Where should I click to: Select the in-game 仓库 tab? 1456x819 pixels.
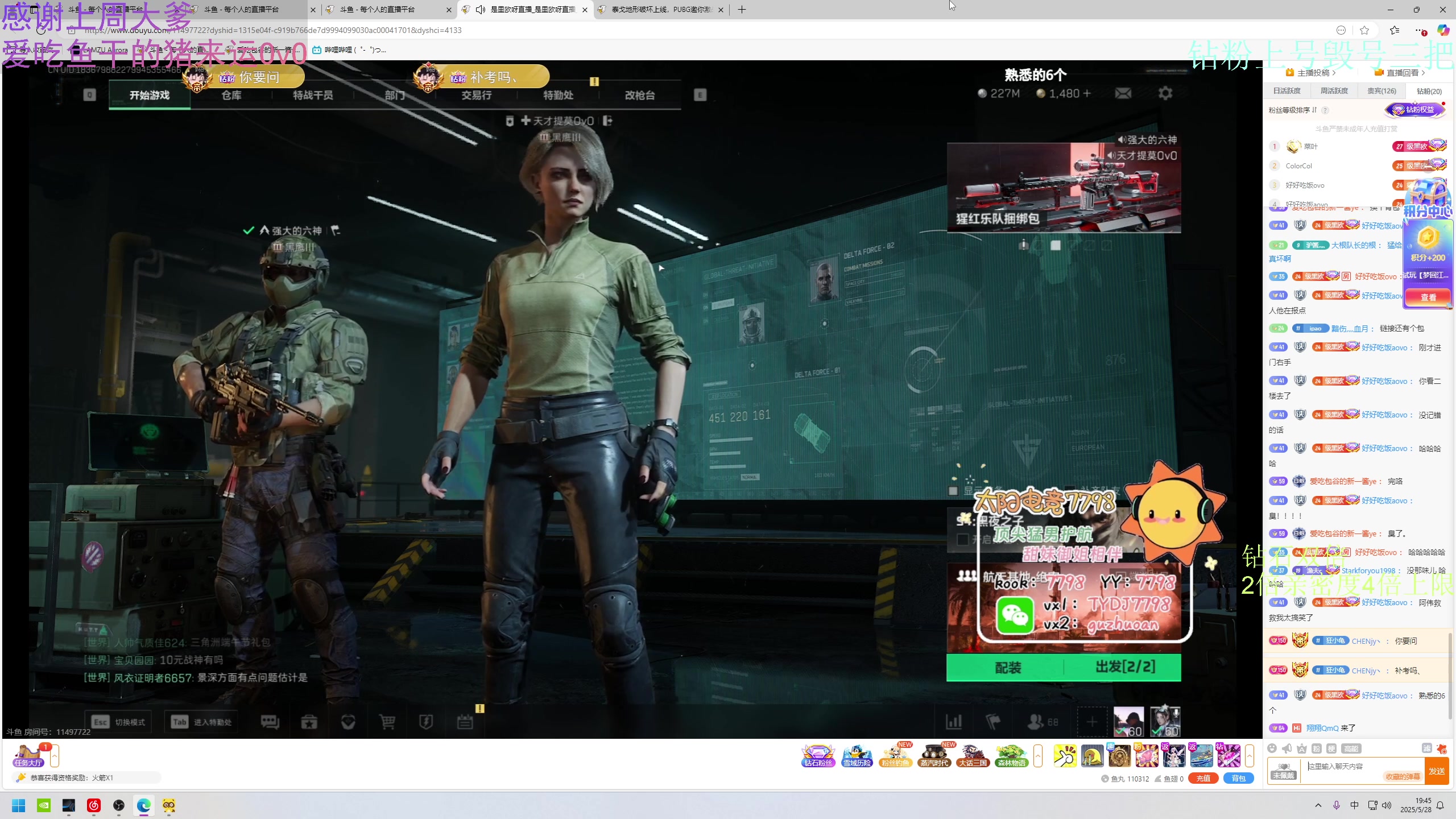231,95
